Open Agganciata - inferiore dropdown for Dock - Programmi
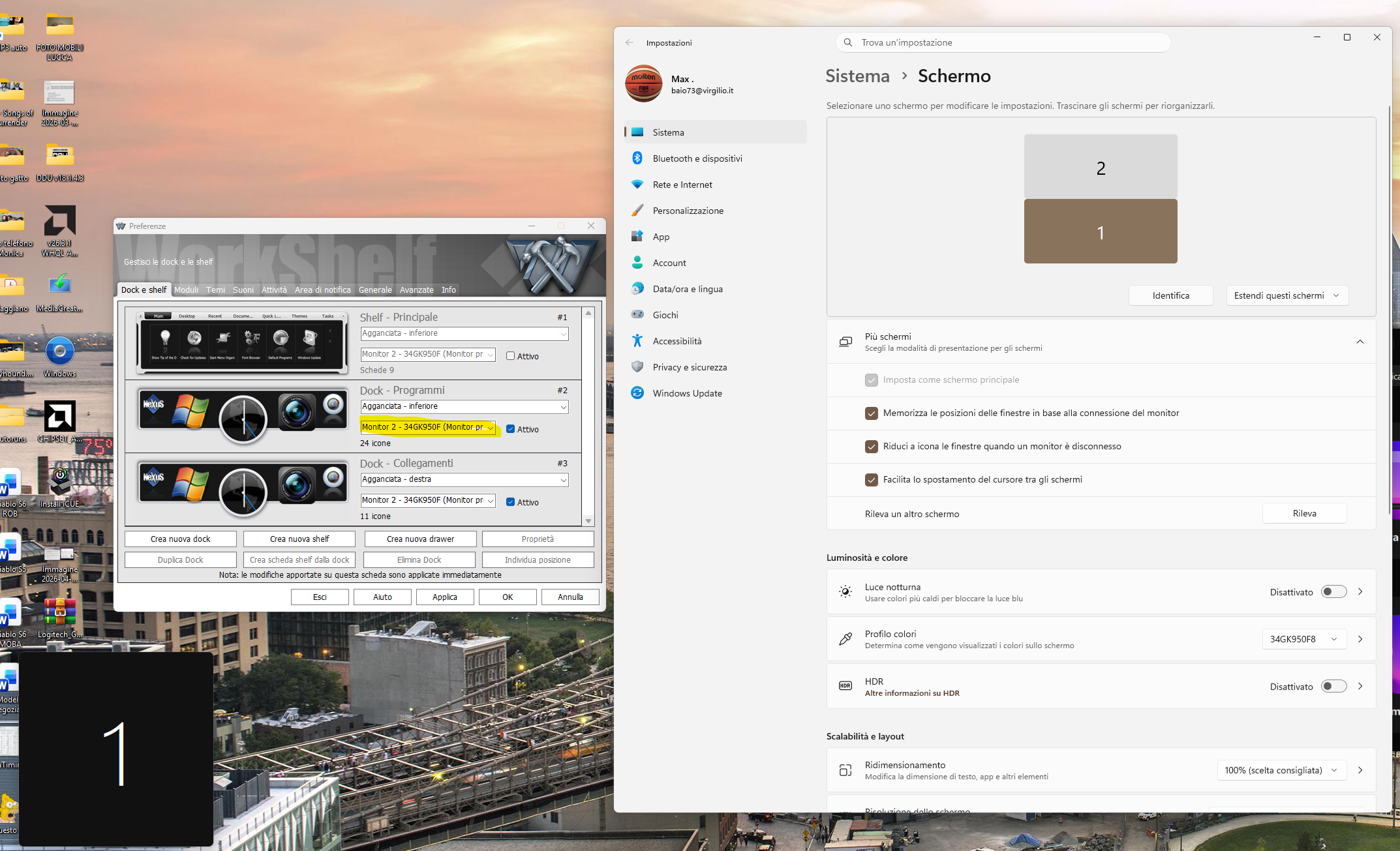Screen dimensions: 1400x851 click(464, 406)
